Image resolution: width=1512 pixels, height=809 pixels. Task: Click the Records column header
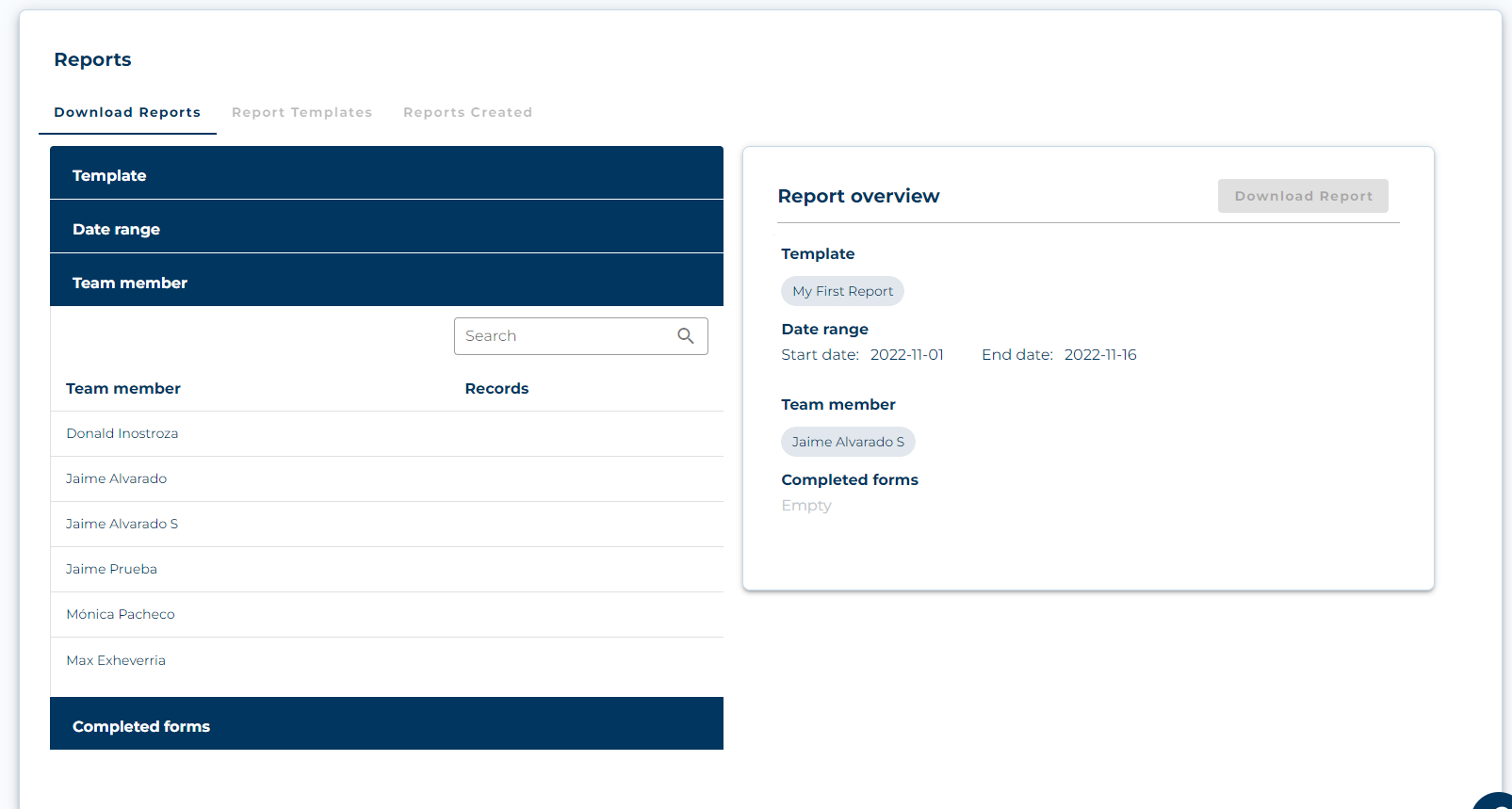pyautogui.click(x=496, y=388)
